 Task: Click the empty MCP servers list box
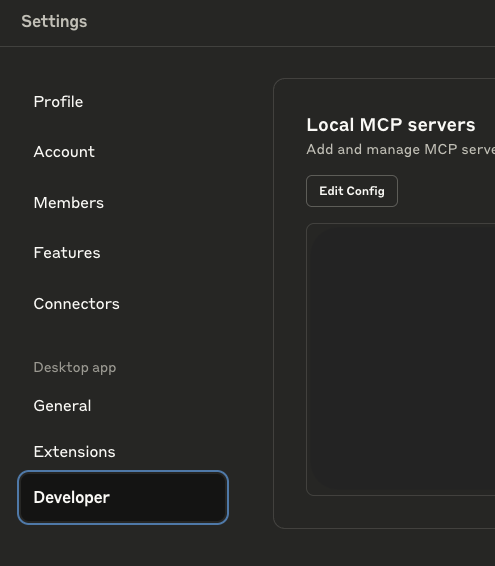click(x=400, y=360)
